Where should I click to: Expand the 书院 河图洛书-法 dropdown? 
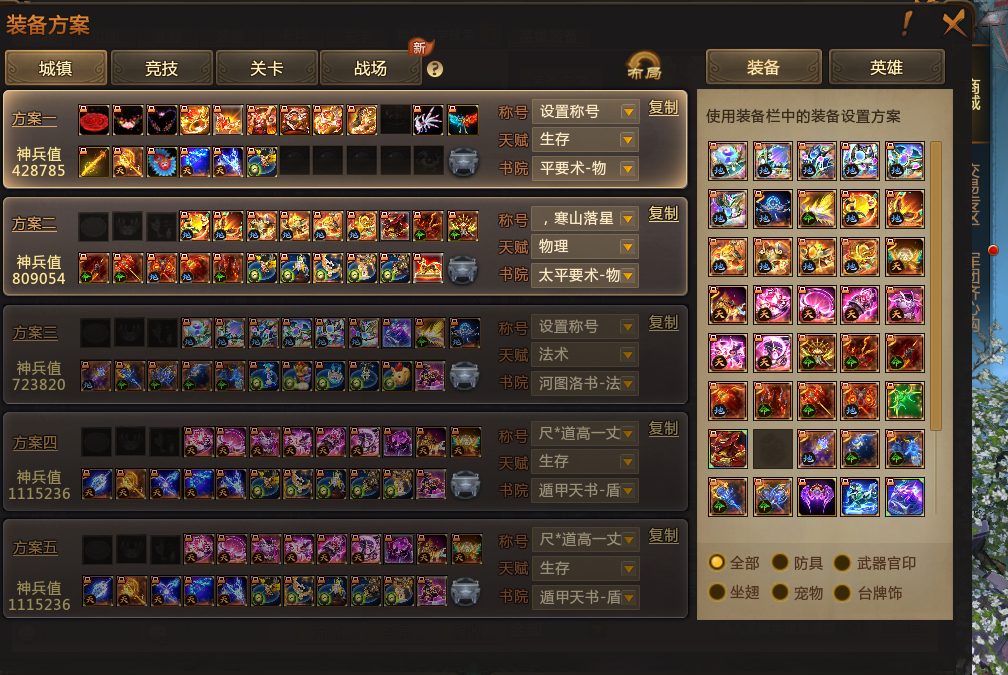pos(584,383)
